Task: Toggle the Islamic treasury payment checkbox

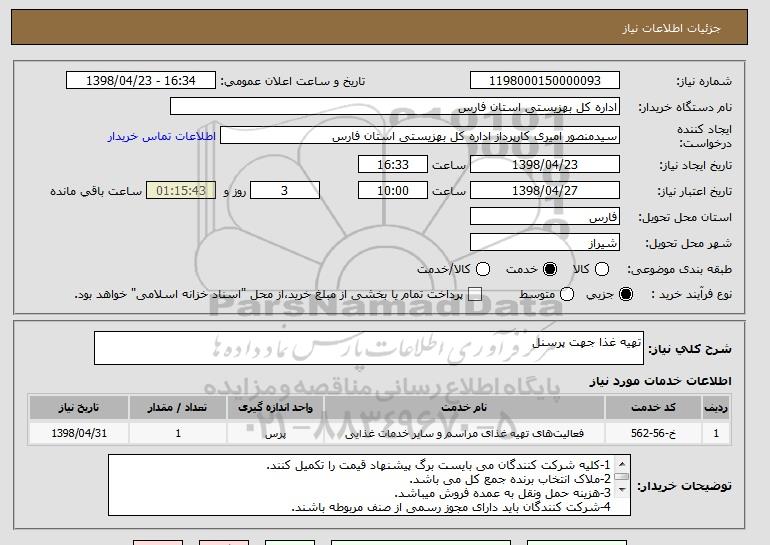Action: (x=474, y=294)
